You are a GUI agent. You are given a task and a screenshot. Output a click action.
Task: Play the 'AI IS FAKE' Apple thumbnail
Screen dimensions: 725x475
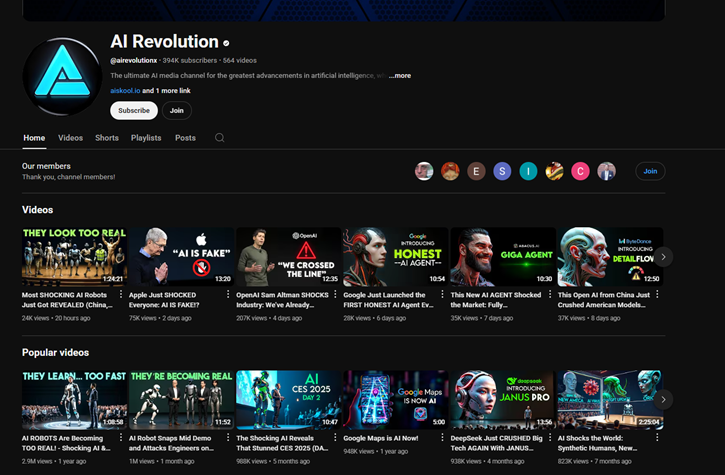click(181, 257)
